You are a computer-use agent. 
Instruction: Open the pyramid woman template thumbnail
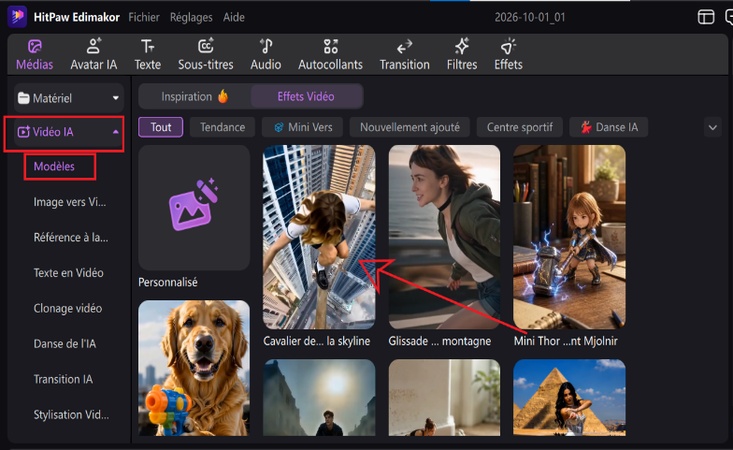pos(569,397)
